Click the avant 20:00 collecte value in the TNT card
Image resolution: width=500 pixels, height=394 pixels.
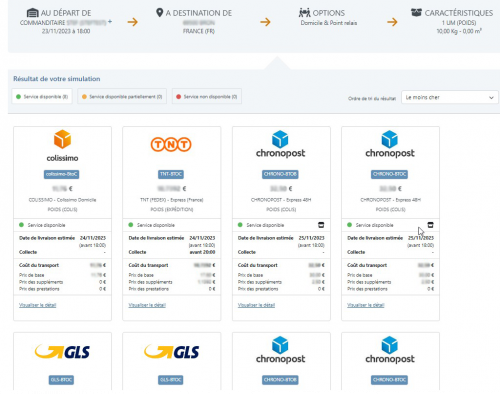pos(202,252)
